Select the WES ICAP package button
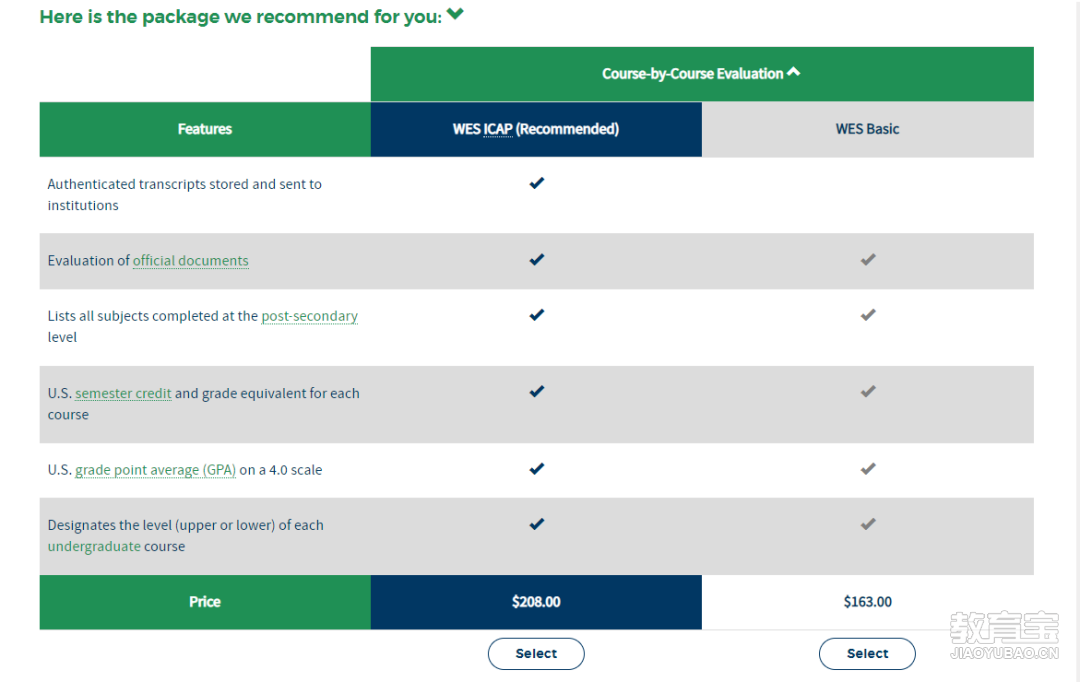Image resolution: width=1080 pixels, height=682 pixels. [x=536, y=653]
